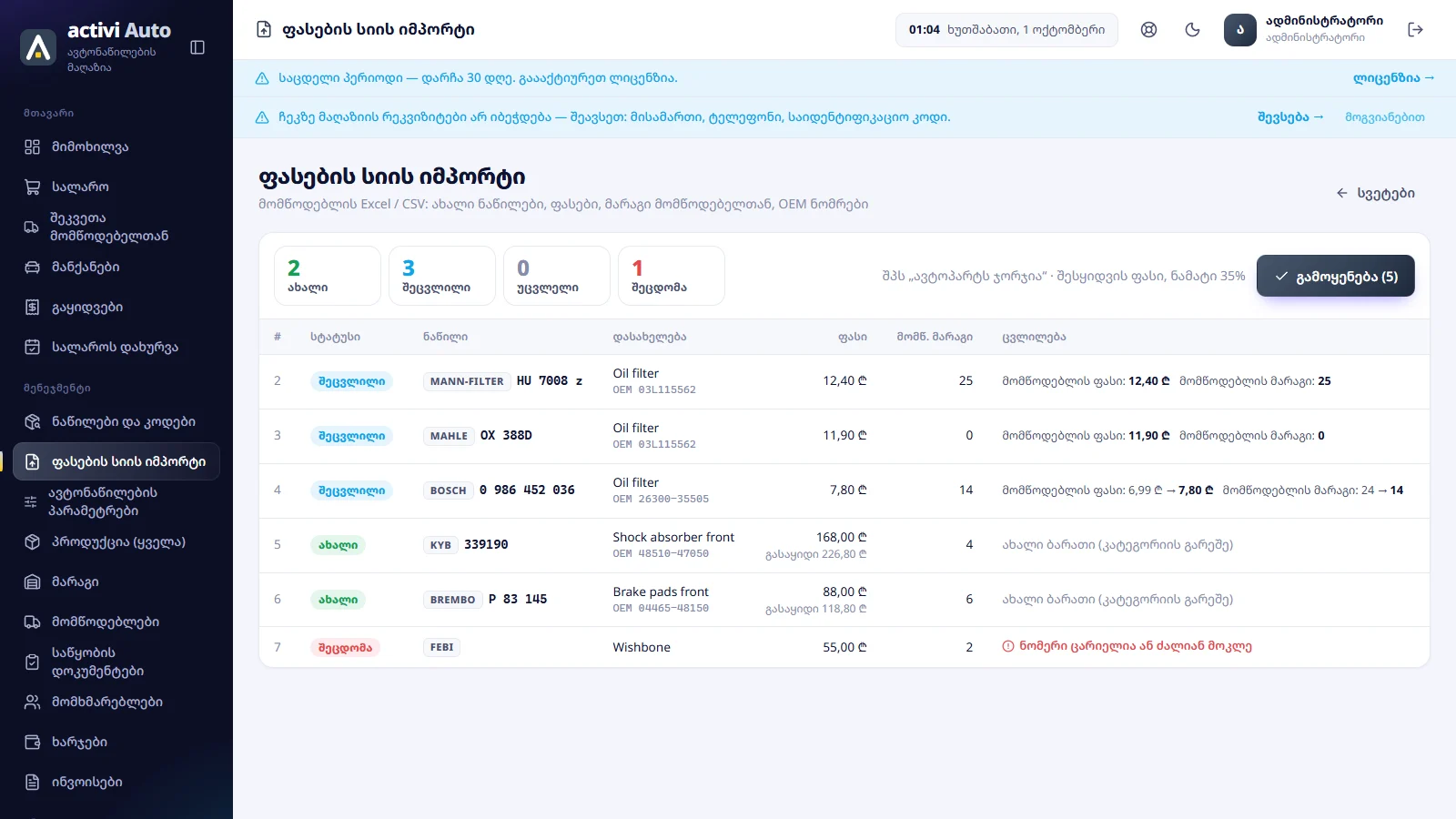The height and width of the screenshot is (819, 1456).
Task: Select the ახალი count card
Action: [328, 276]
